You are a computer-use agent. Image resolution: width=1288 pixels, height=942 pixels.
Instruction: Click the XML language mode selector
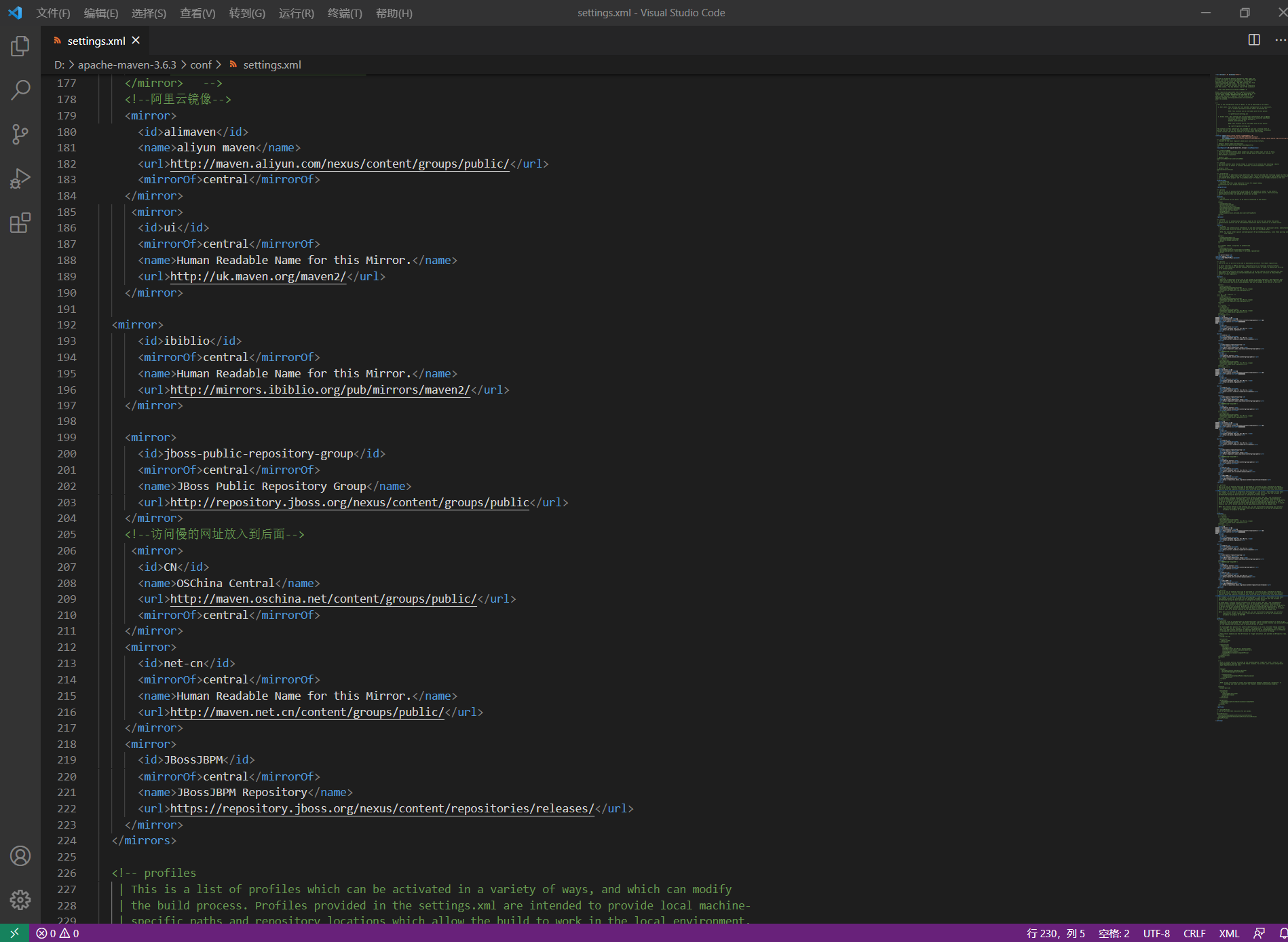click(1229, 933)
